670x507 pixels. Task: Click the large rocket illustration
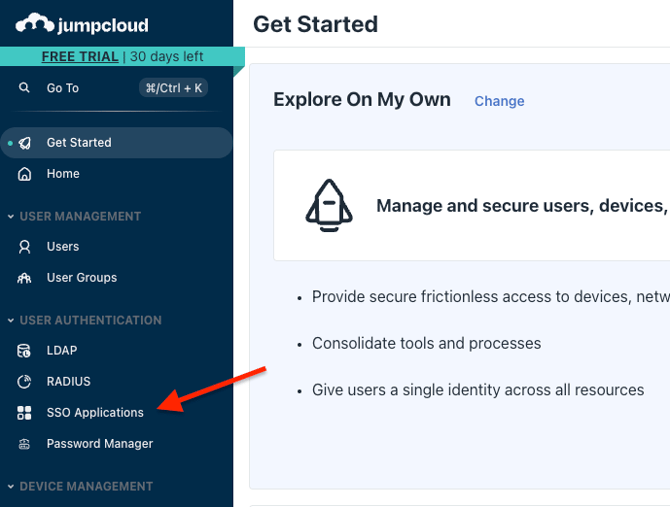329,205
